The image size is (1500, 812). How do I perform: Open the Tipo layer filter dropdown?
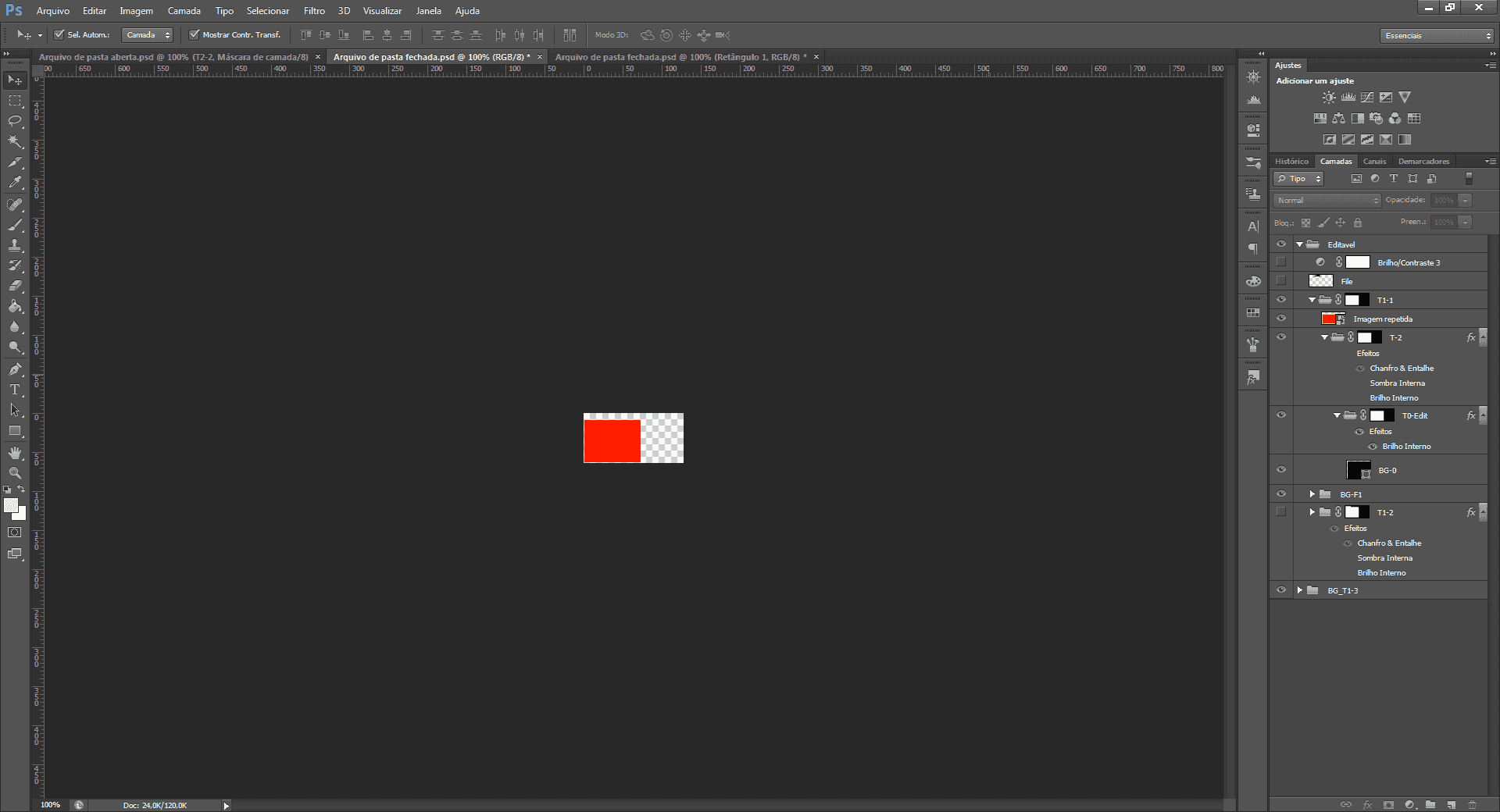(1298, 179)
